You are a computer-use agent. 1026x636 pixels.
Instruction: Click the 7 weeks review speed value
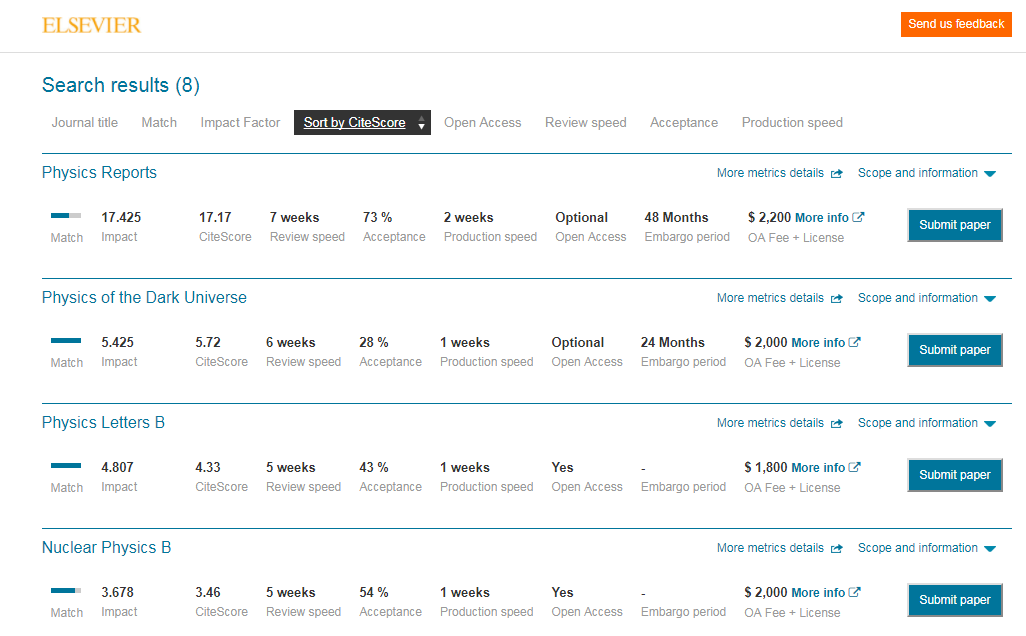(294, 217)
